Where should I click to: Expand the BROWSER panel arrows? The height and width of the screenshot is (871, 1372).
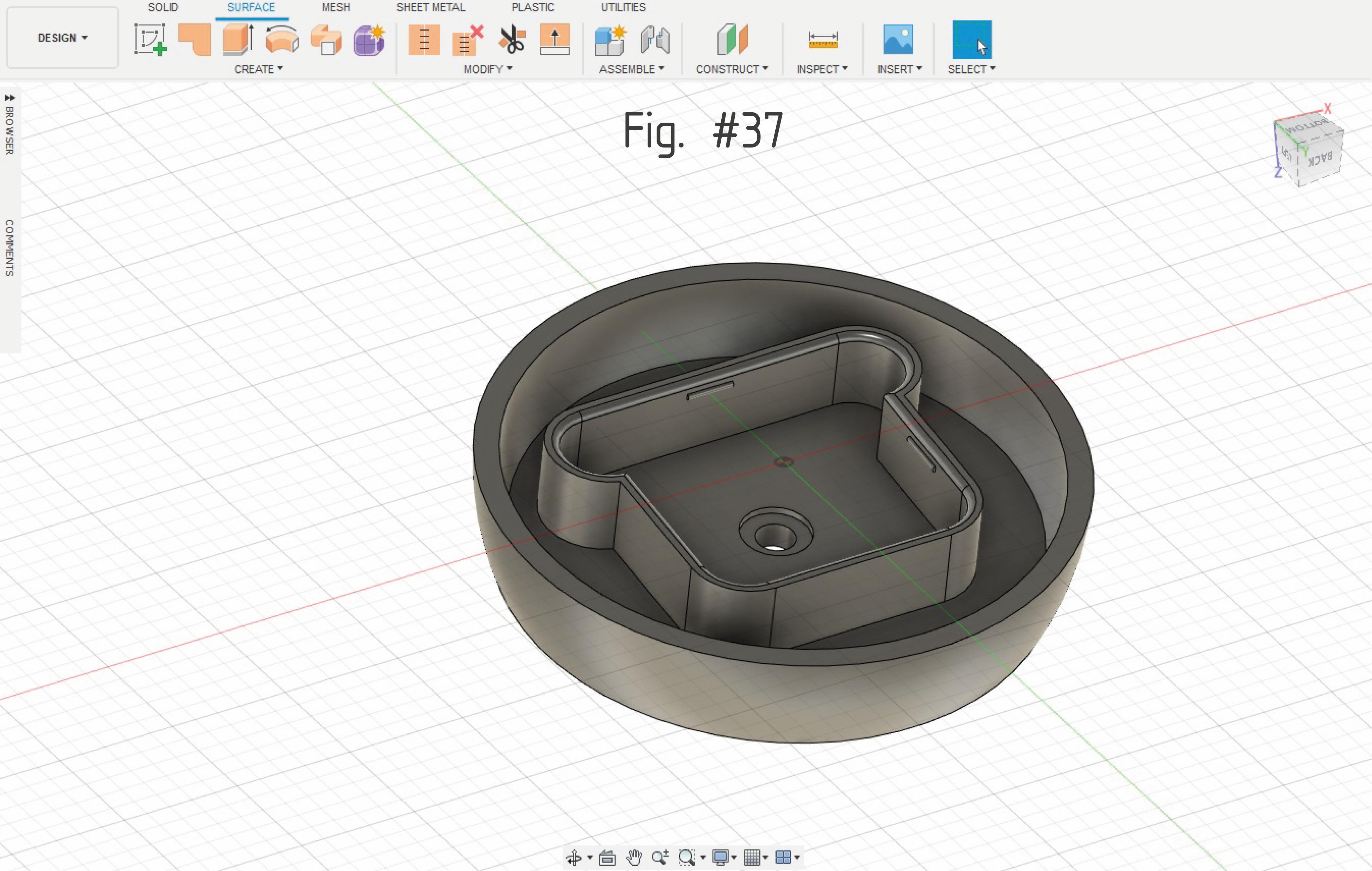(x=9, y=97)
